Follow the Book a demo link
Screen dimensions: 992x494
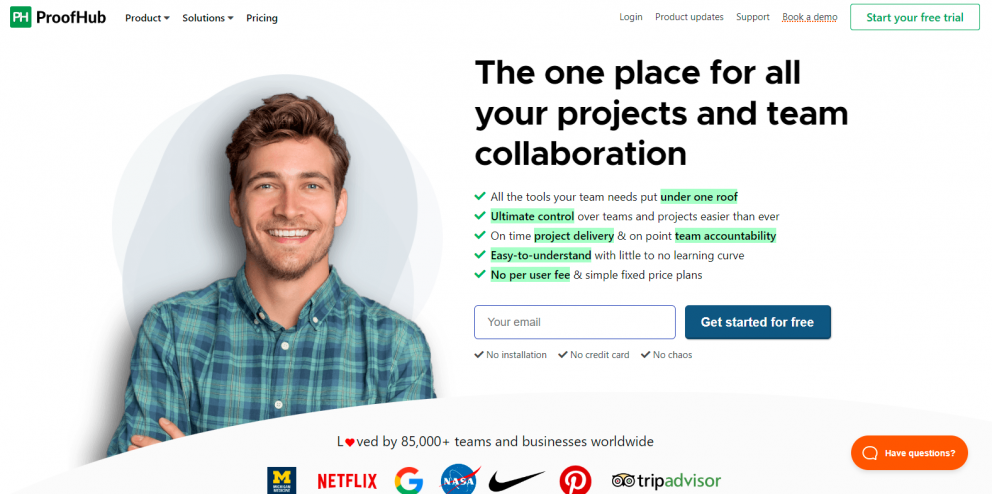pos(810,17)
